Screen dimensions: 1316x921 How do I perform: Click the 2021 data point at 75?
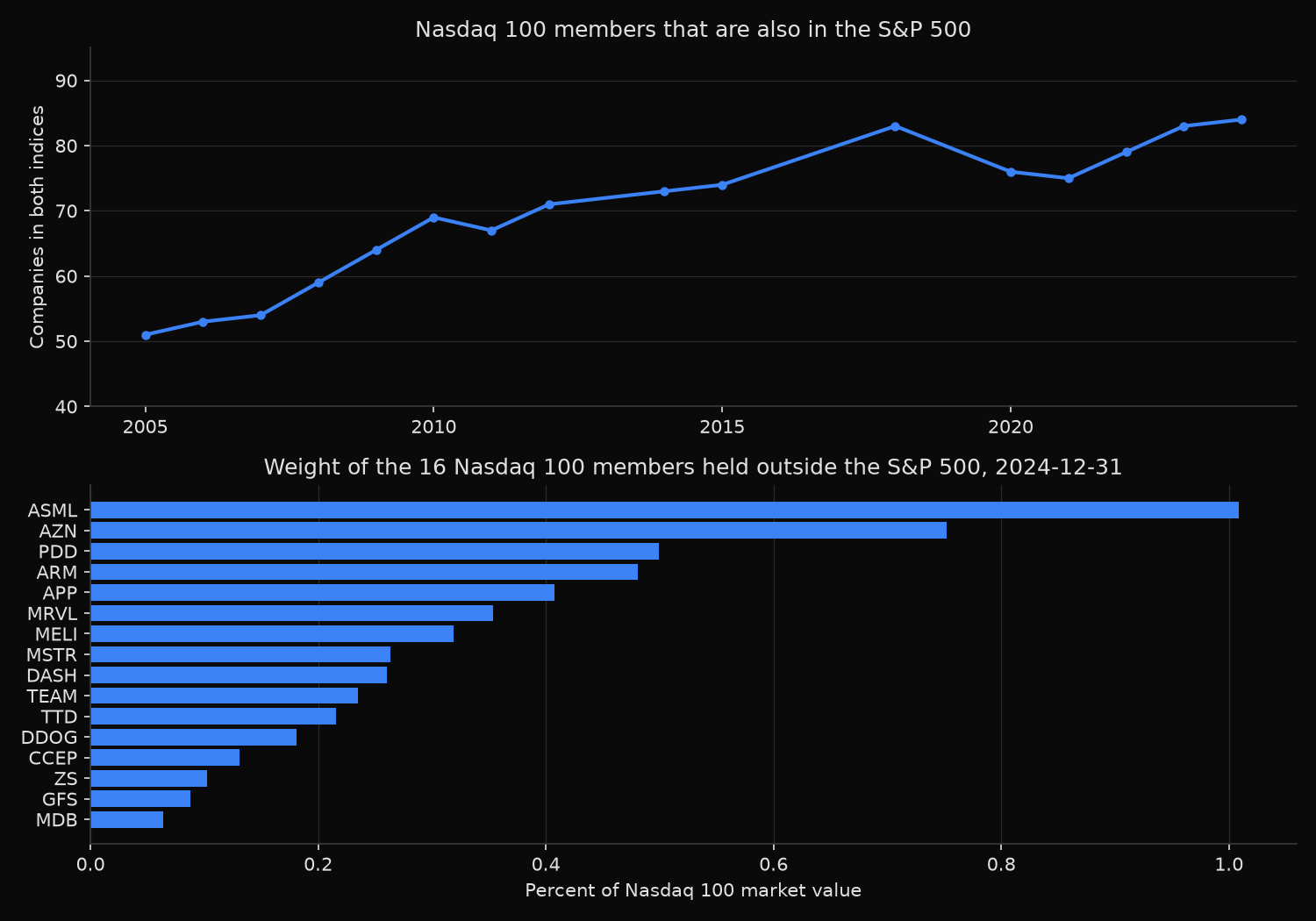[x=1069, y=178]
